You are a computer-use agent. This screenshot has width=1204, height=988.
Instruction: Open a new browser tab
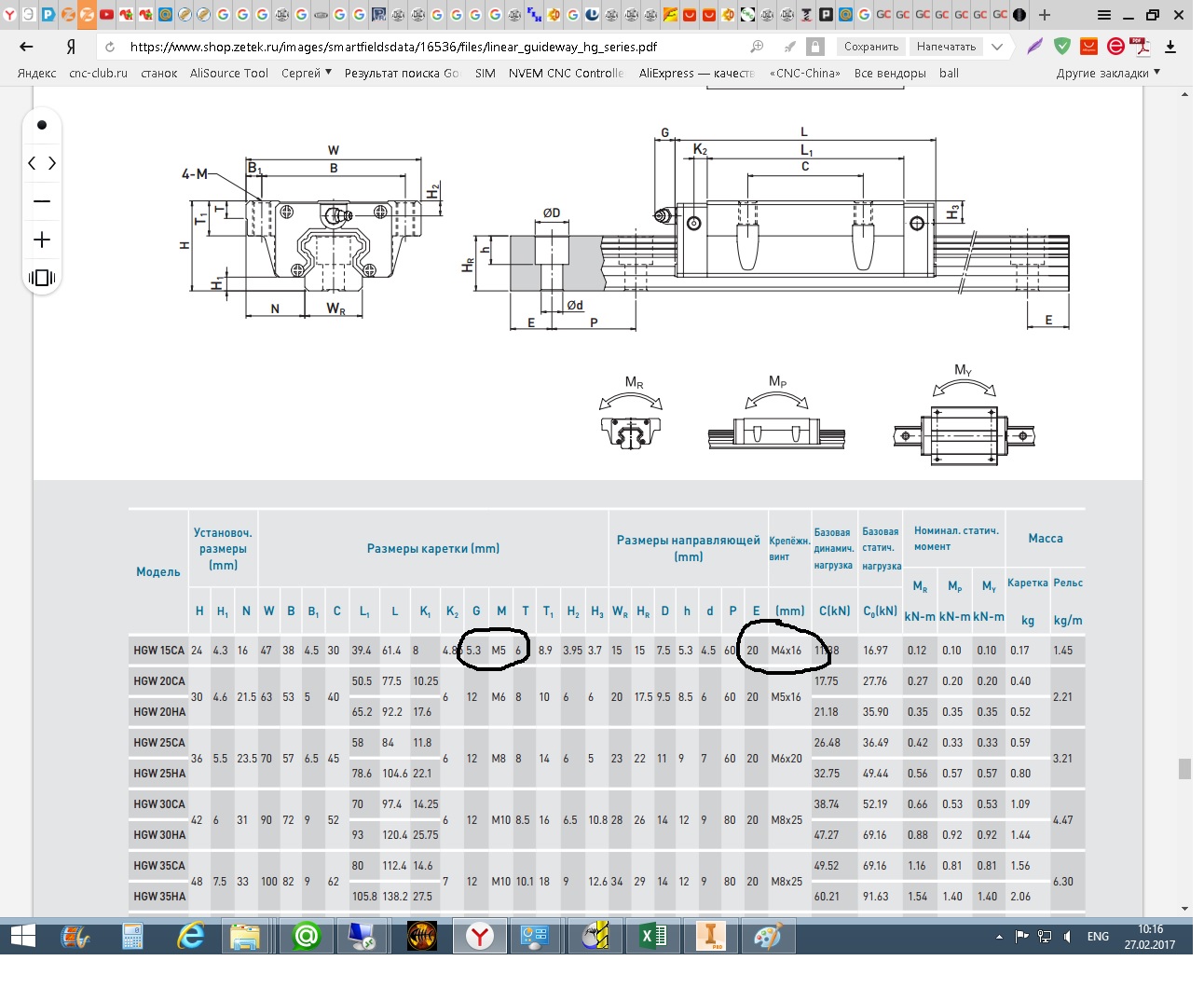pos(1045,15)
